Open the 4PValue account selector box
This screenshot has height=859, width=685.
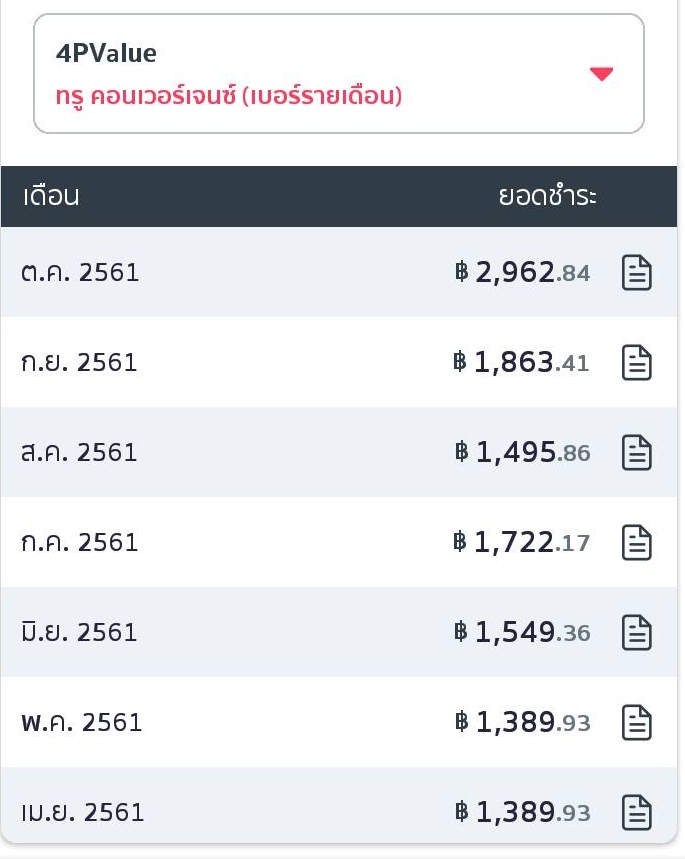point(338,74)
